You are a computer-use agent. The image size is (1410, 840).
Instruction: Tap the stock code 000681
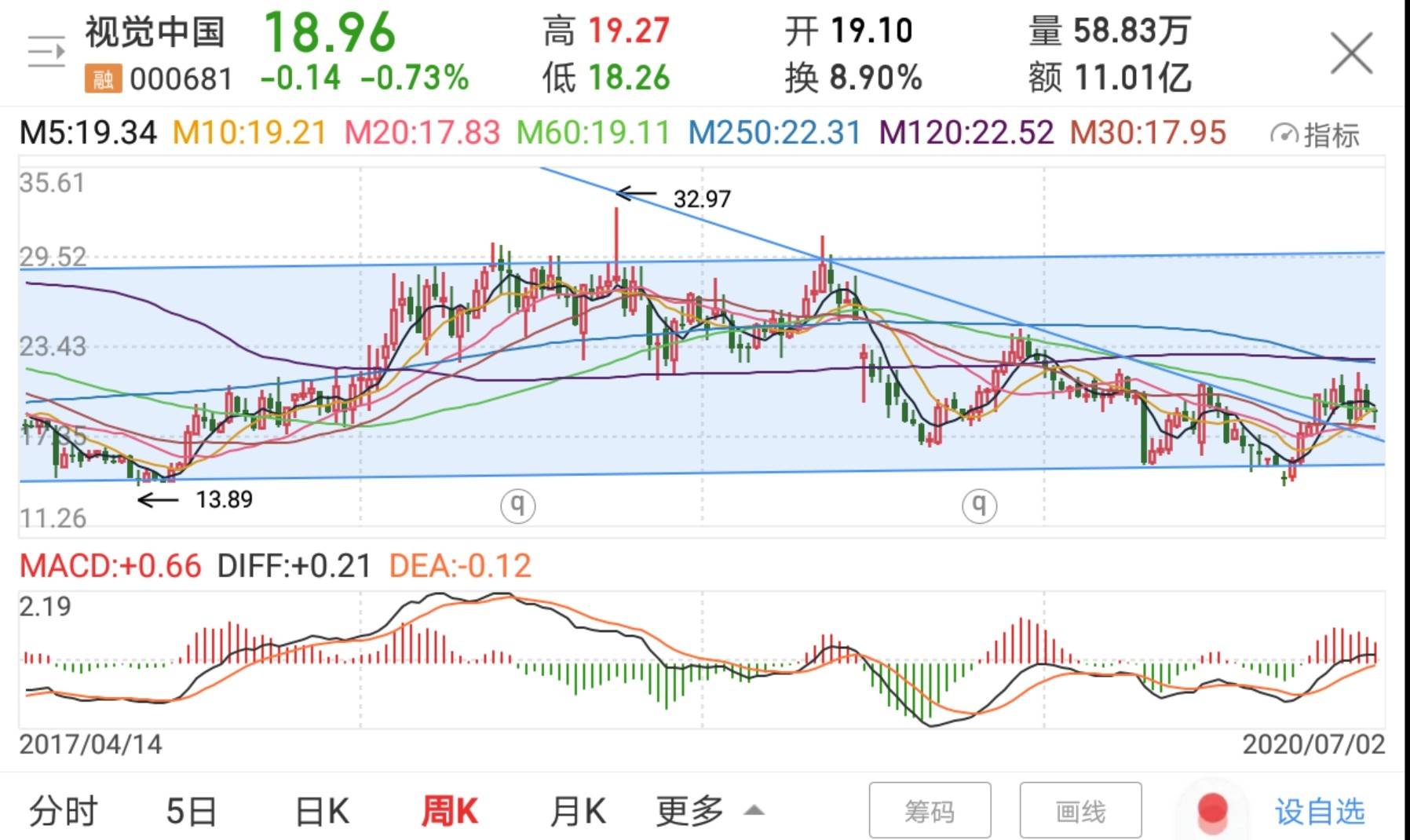[181, 79]
